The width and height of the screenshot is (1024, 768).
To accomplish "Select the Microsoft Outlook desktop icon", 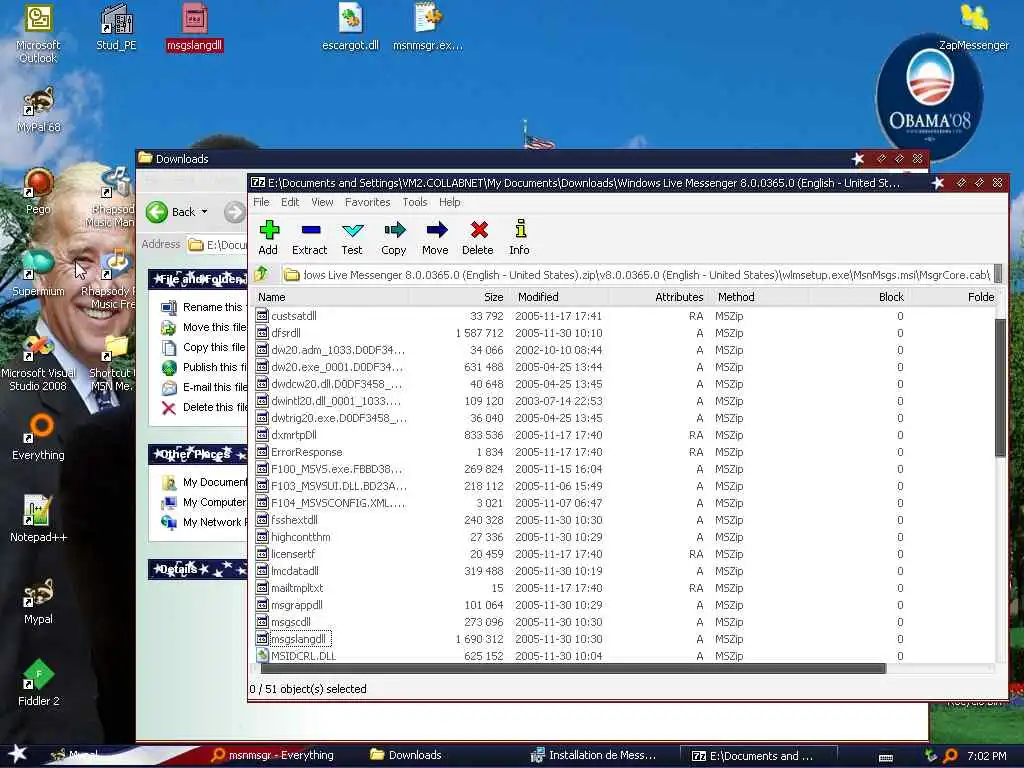I will click(38, 33).
